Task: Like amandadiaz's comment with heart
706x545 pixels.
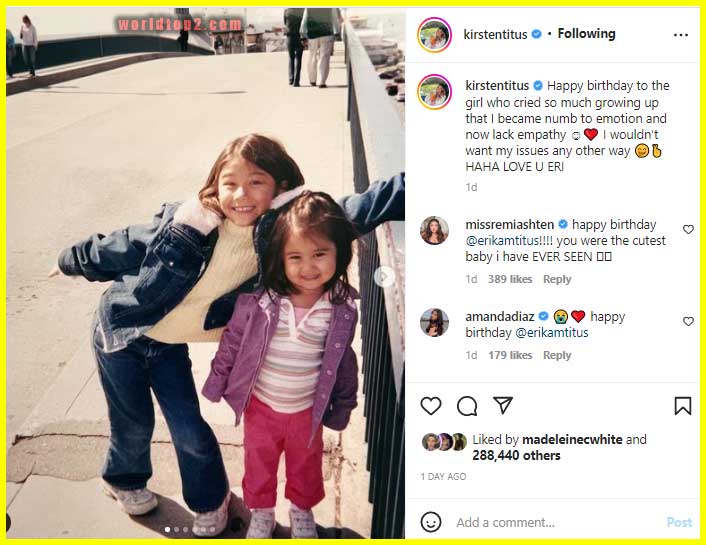Action: click(688, 321)
